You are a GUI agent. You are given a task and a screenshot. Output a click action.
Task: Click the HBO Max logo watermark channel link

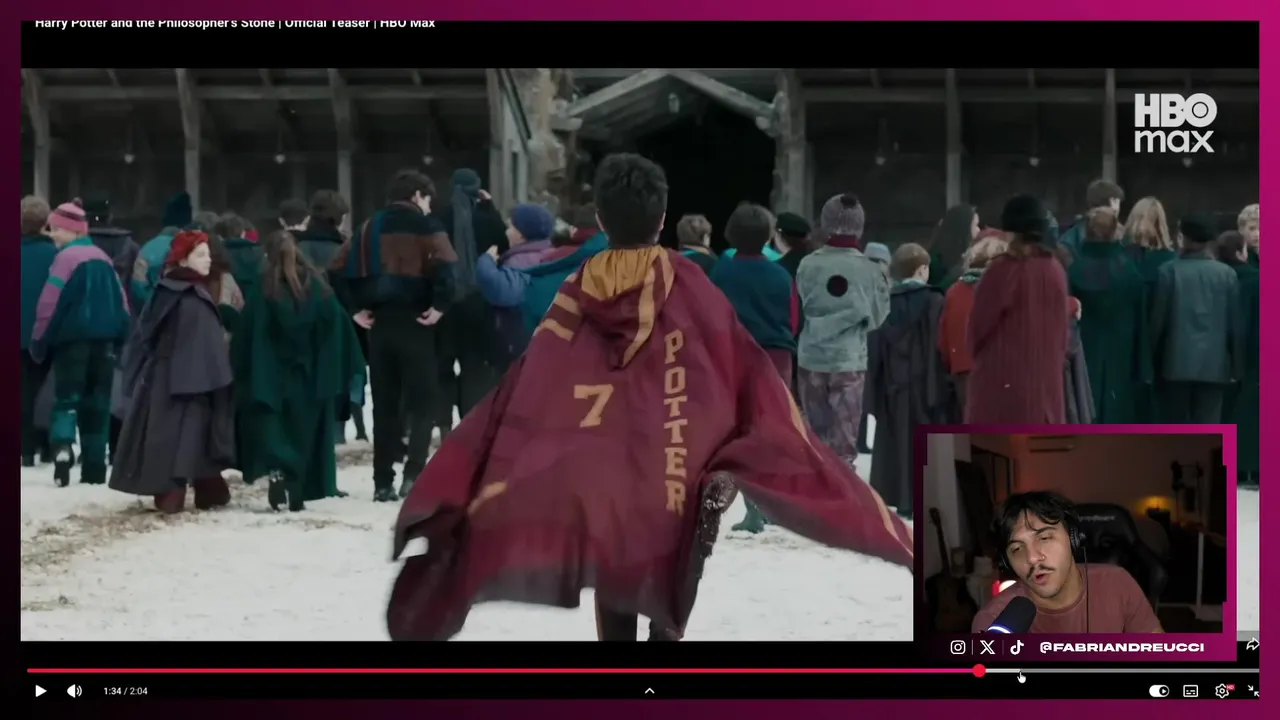point(1175,123)
